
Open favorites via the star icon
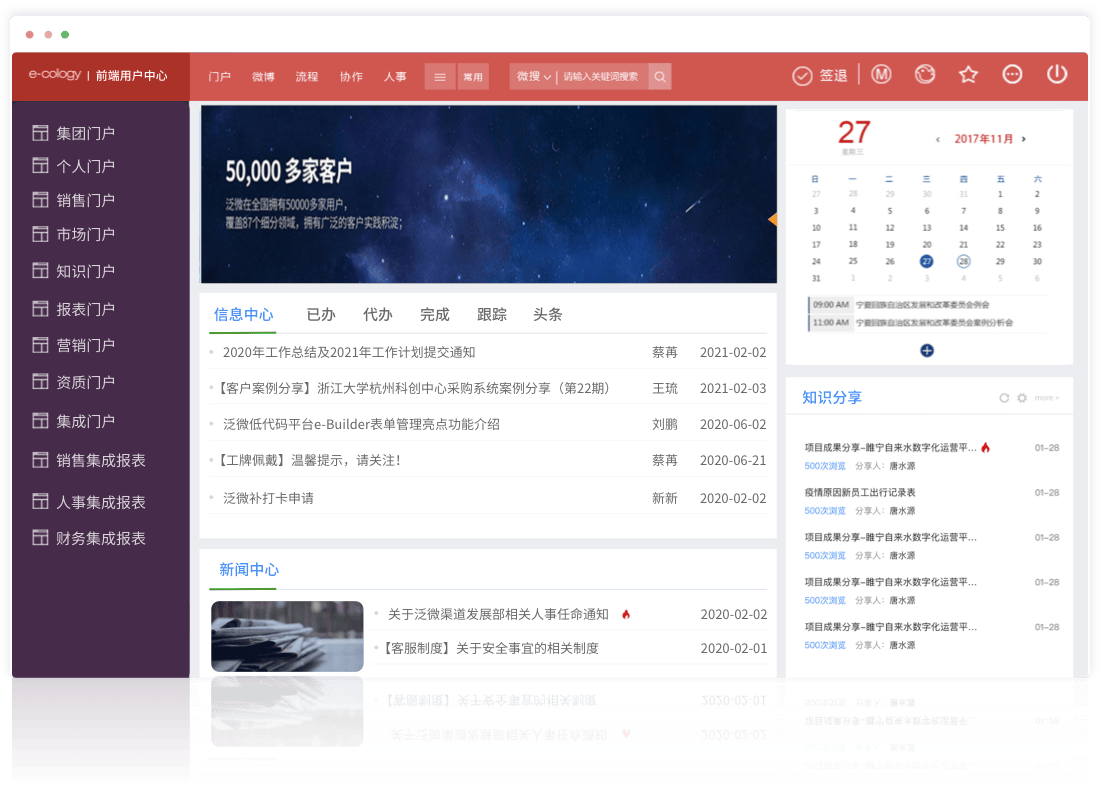tap(968, 75)
